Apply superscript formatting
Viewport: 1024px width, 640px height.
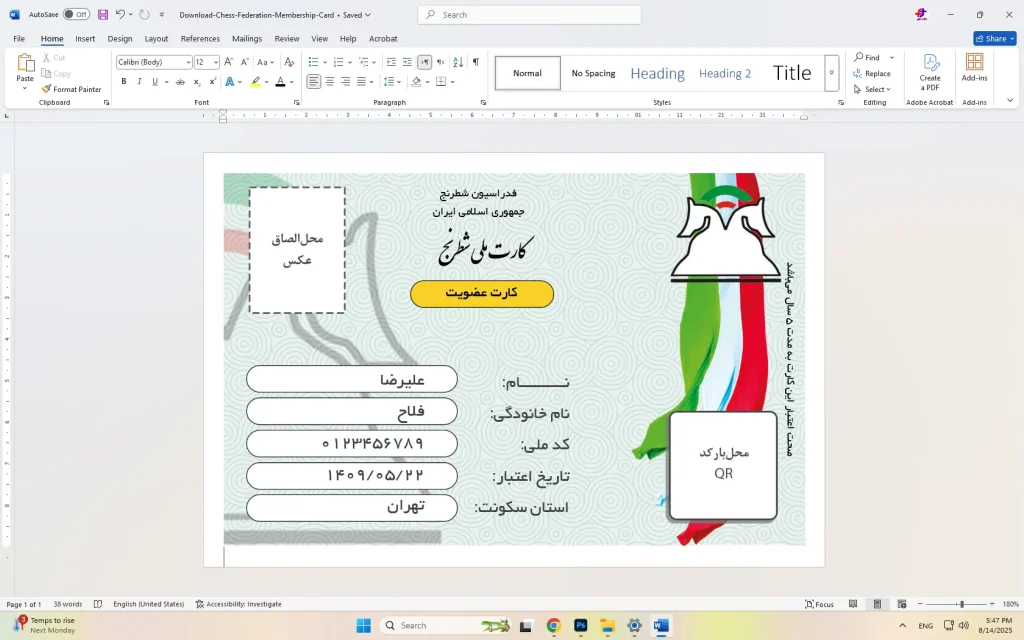click(x=212, y=82)
